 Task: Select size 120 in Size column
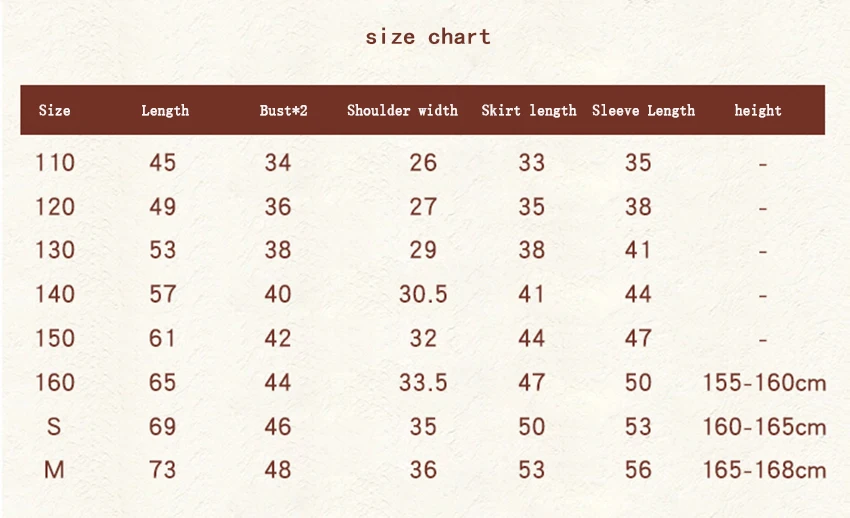click(55, 207)
